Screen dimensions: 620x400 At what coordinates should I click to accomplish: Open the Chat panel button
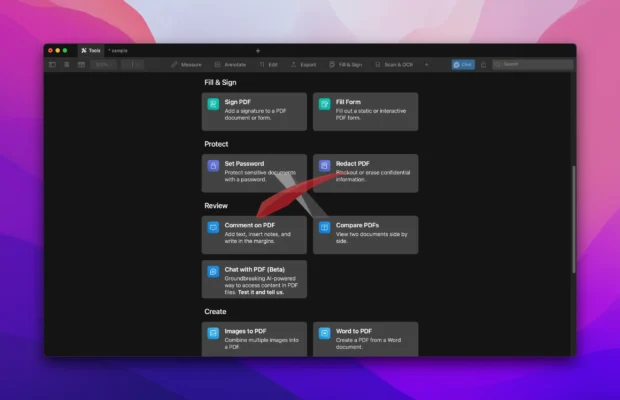pyautogui.click(x=463, y=64)
